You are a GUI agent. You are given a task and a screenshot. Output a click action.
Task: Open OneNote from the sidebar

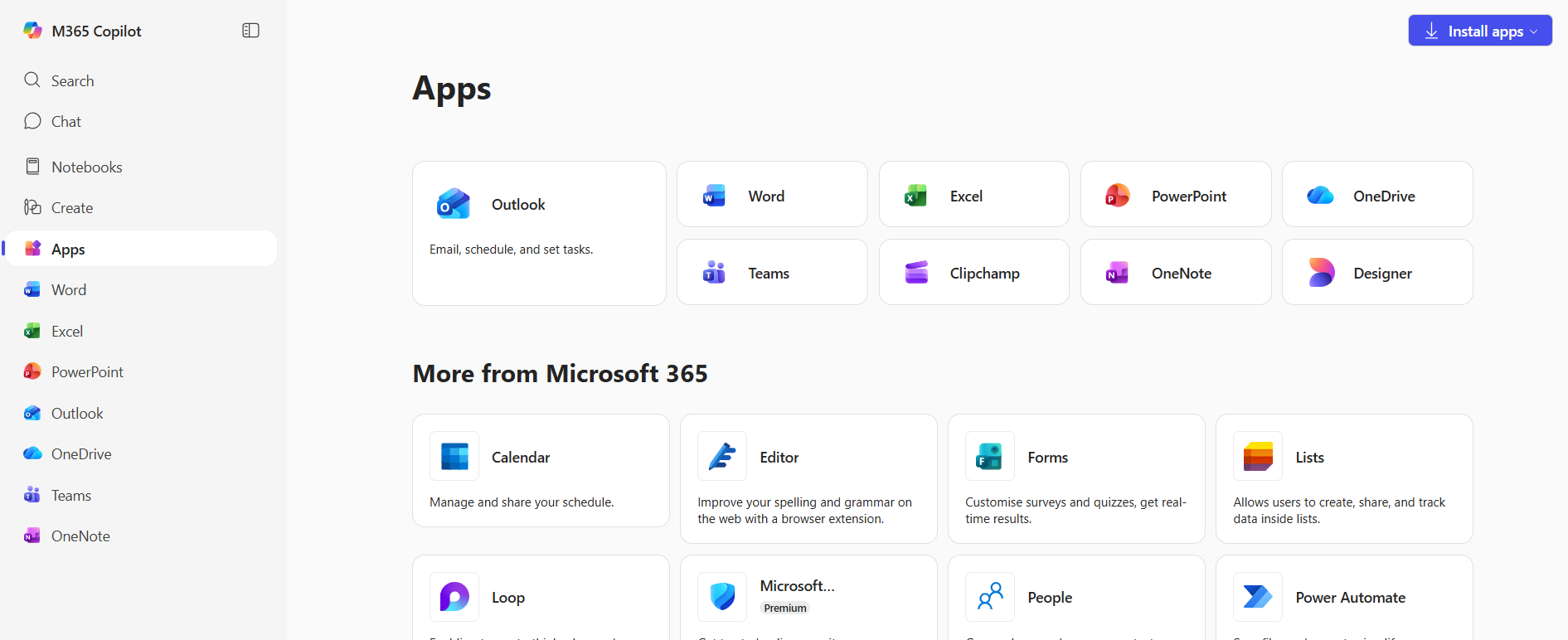tap(141, 536)
